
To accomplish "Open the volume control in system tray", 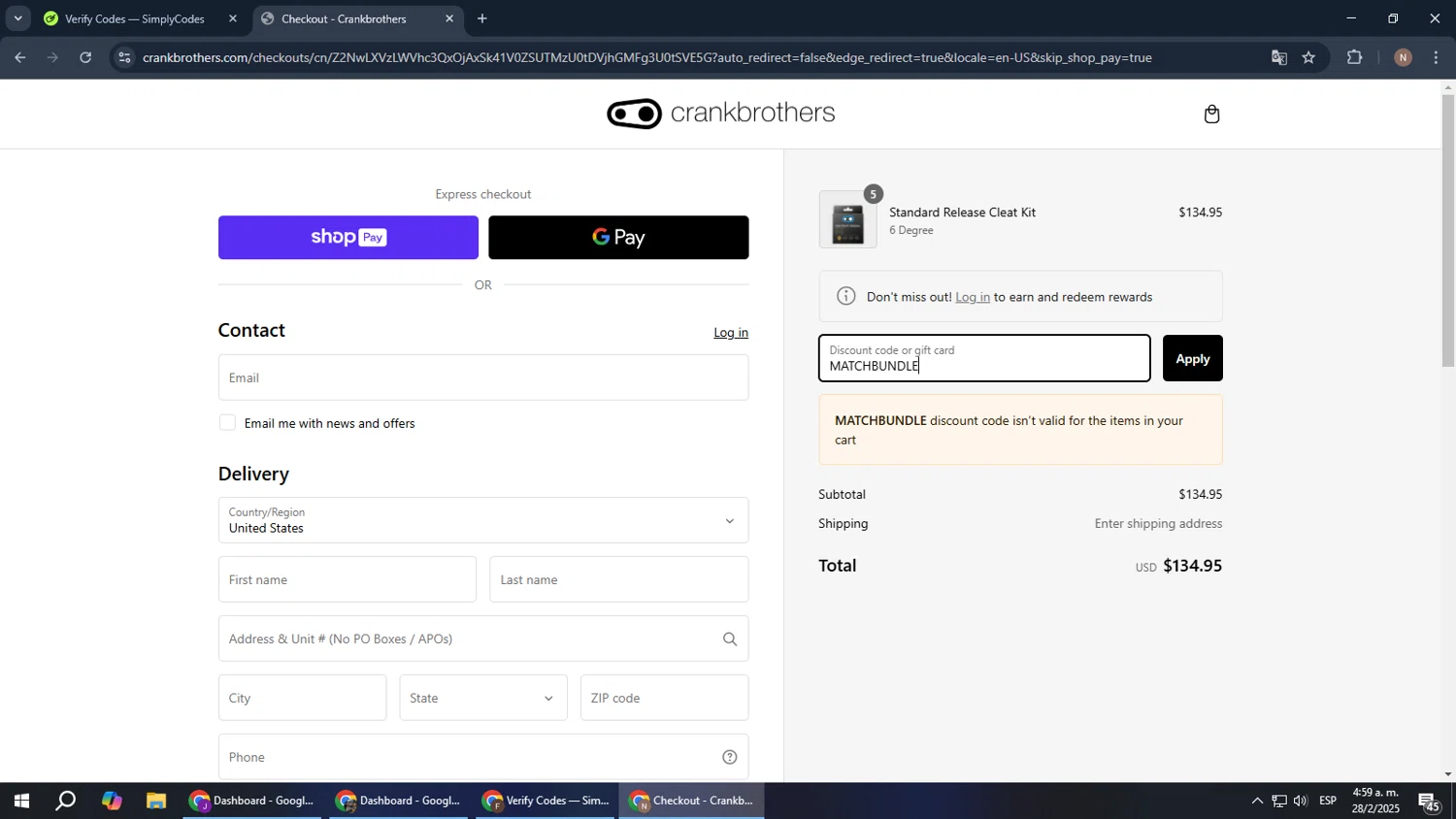I will [1301, 801].
